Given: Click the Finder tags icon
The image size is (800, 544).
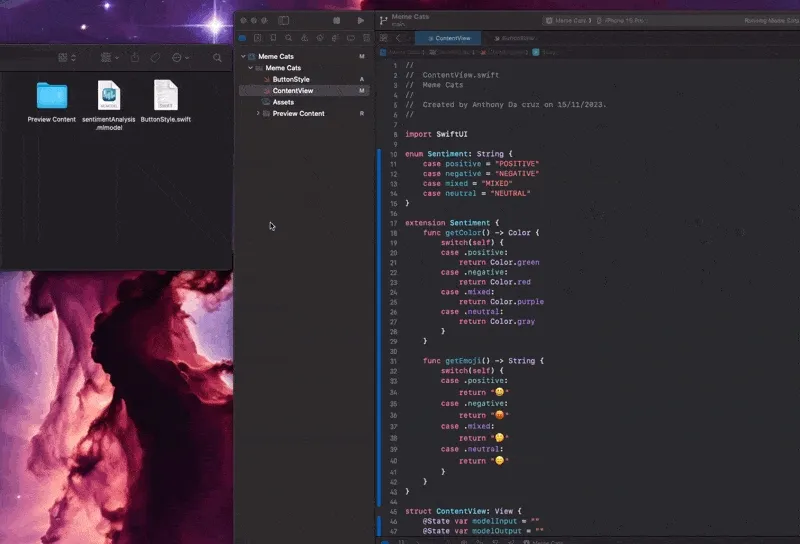Looking at the screenshot, I should click(155, 58).
